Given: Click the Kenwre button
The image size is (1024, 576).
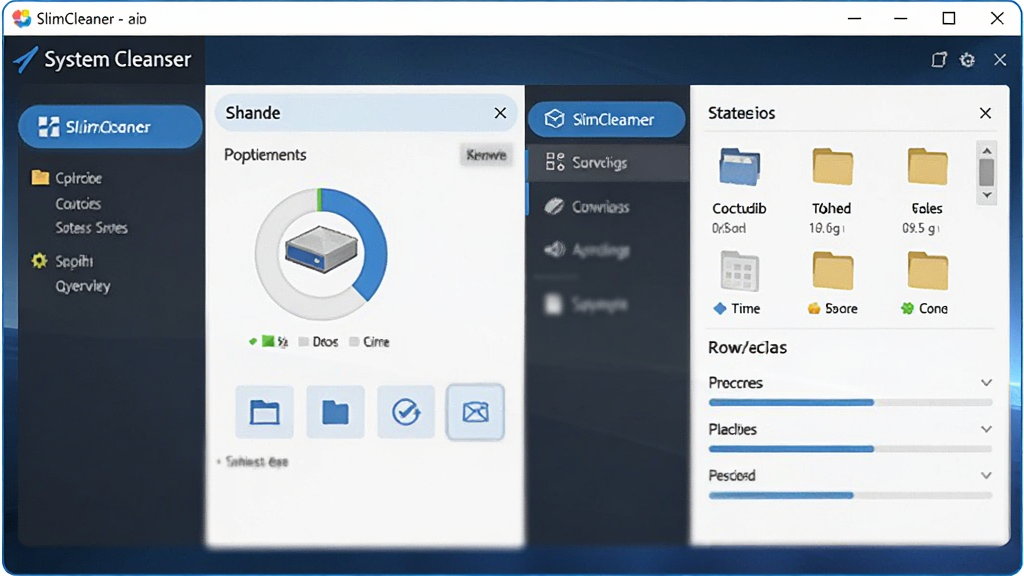Looking at the screenshot, I should click(486, 155).
